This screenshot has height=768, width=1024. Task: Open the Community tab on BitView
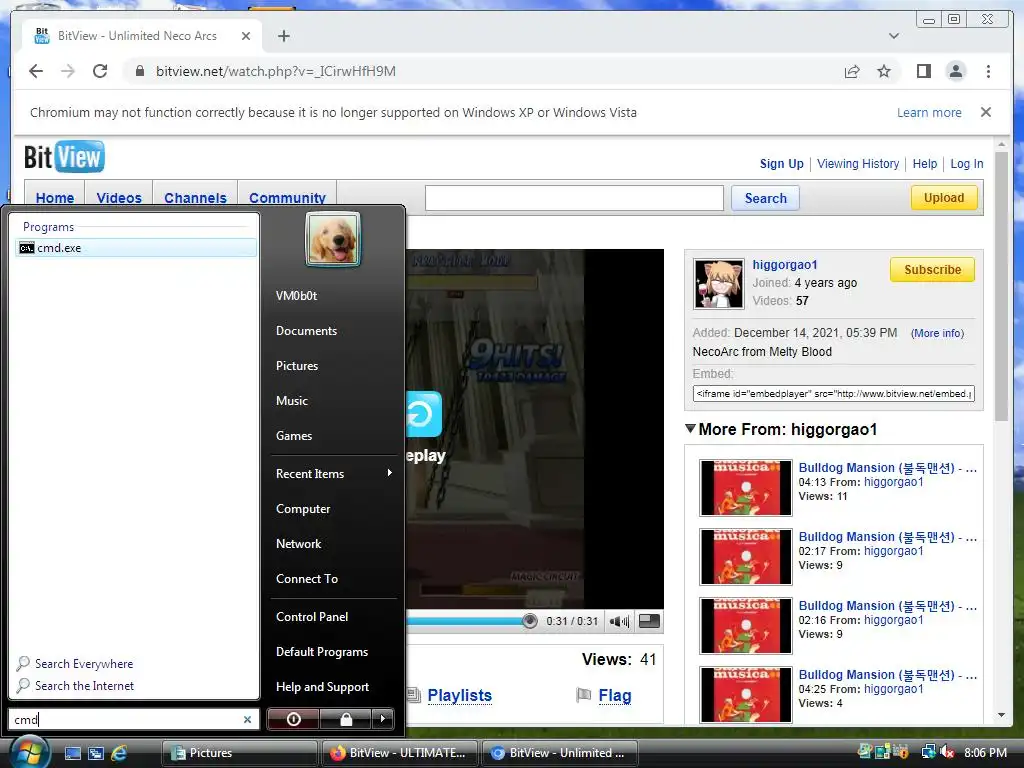[x=287, y=197]
